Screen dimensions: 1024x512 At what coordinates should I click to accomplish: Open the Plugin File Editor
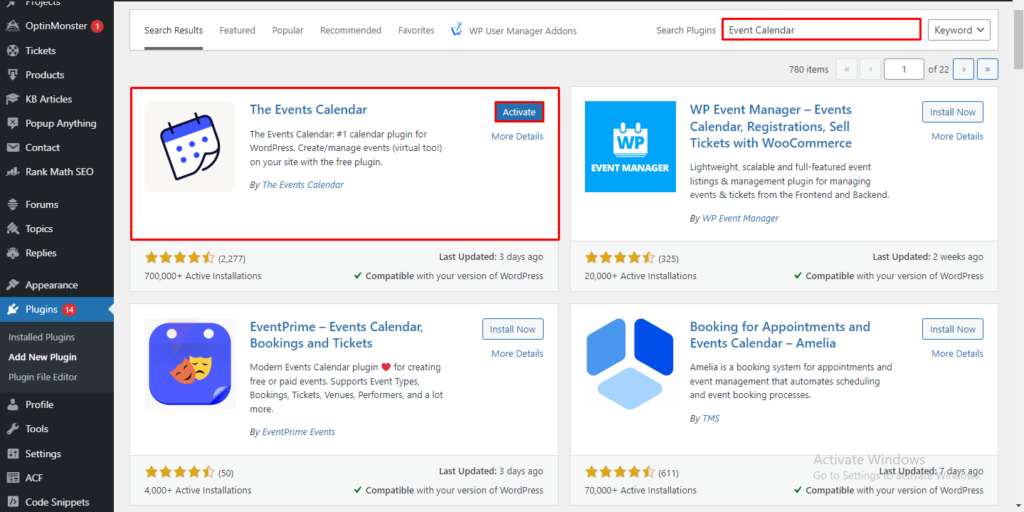[43, 377]
